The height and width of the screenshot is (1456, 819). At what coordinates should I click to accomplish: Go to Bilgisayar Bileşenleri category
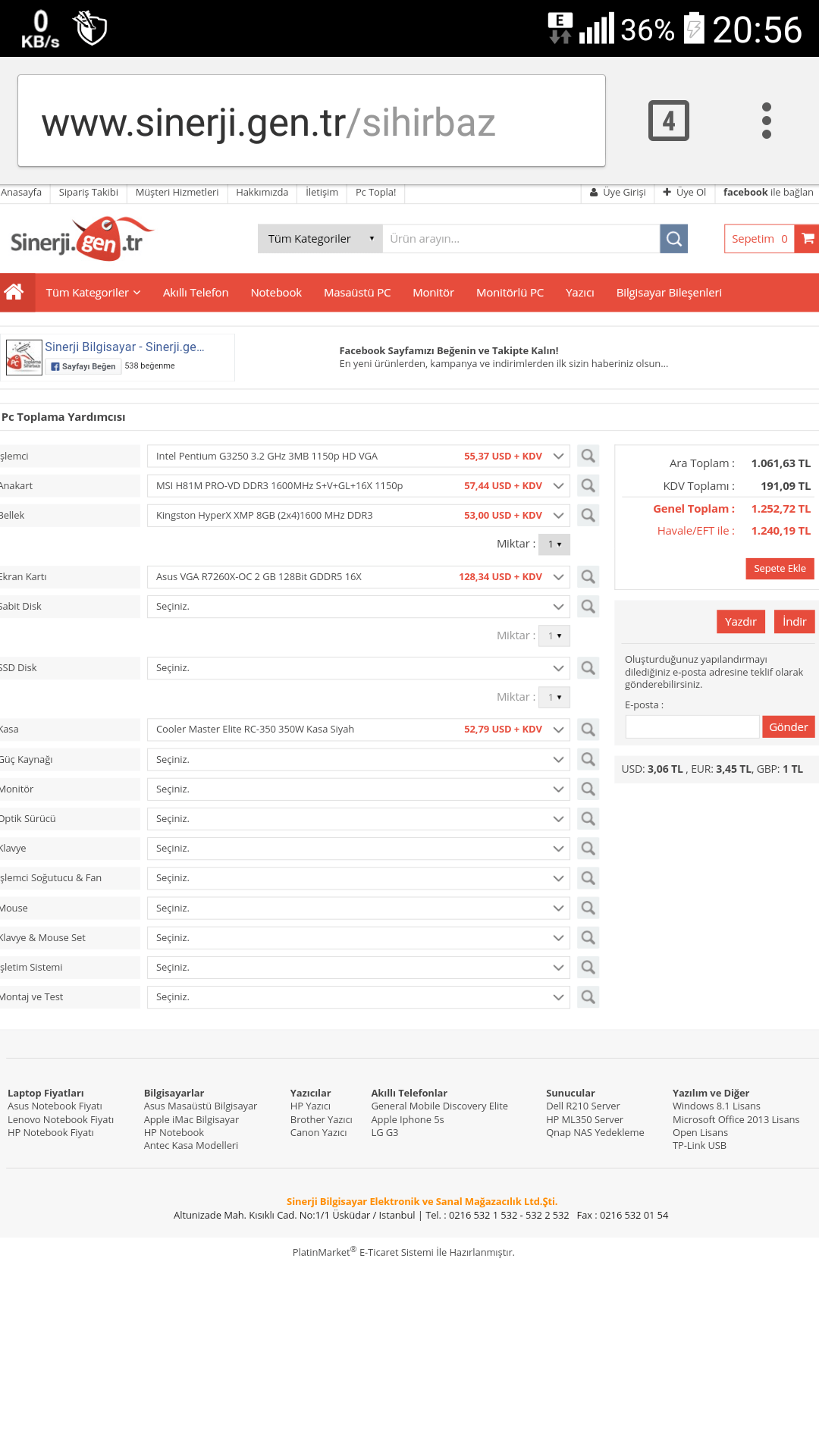click(x=669, y=293)
